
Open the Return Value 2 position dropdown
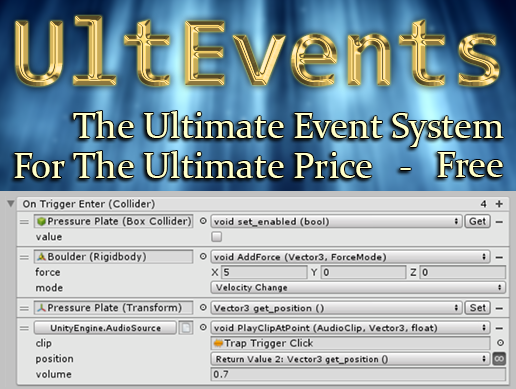pyautogui.click(x=350, y=359)
